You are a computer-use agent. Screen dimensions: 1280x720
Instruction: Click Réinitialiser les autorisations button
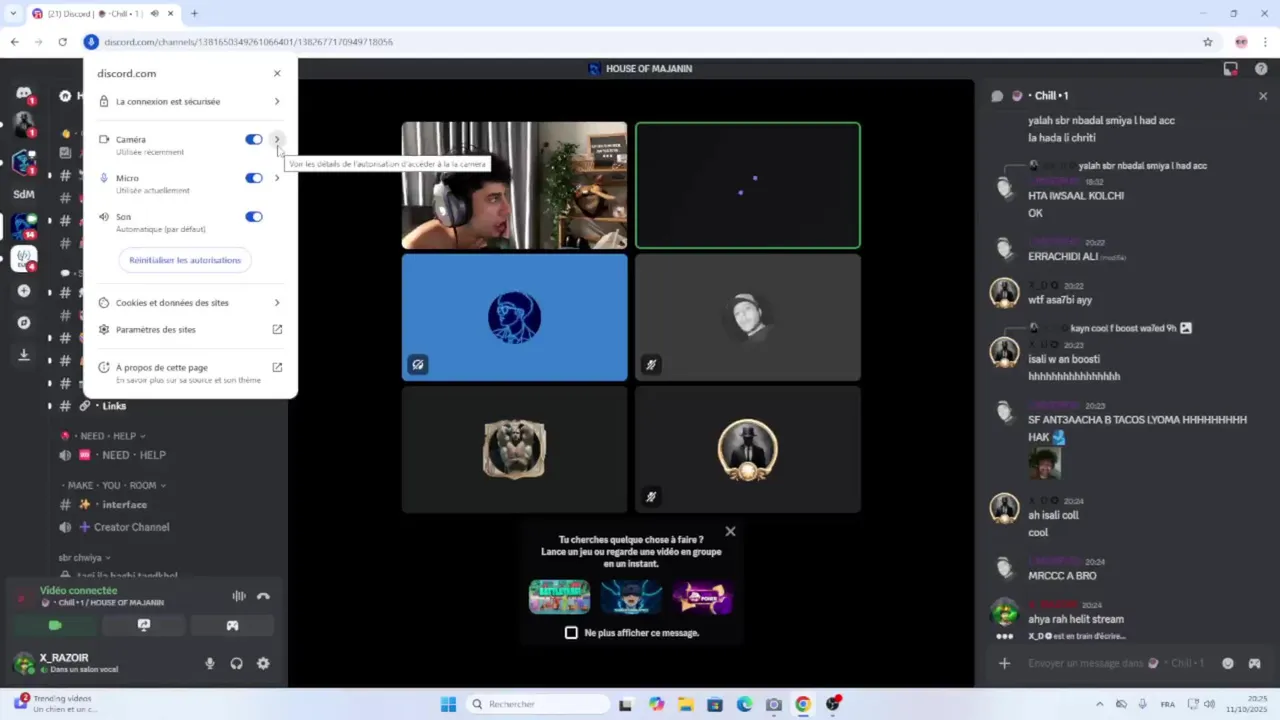185,260
